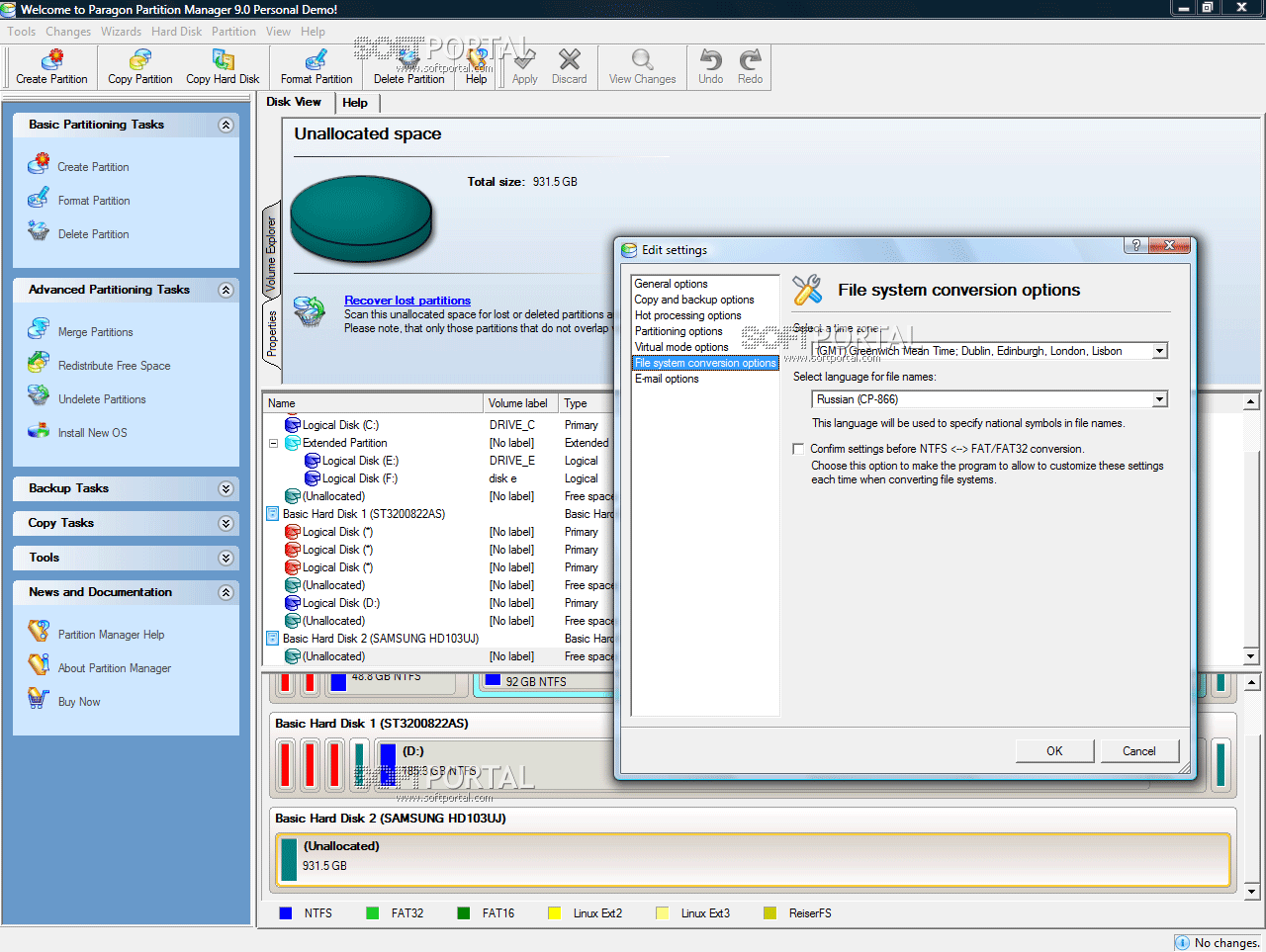Click the Buy Now cart icon

tap(39, 699)
